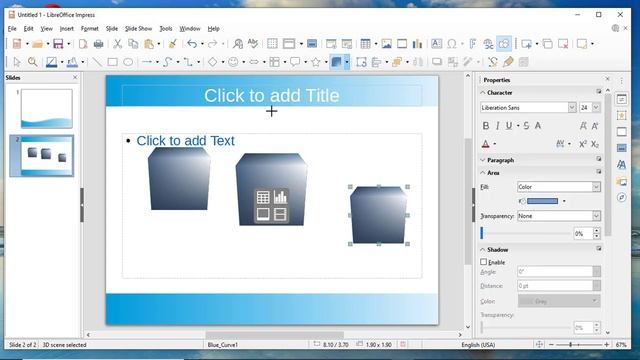This screenshot has width=640, height=360.
Task: Toggle Bold in Character panel
Action: (486, 126)
